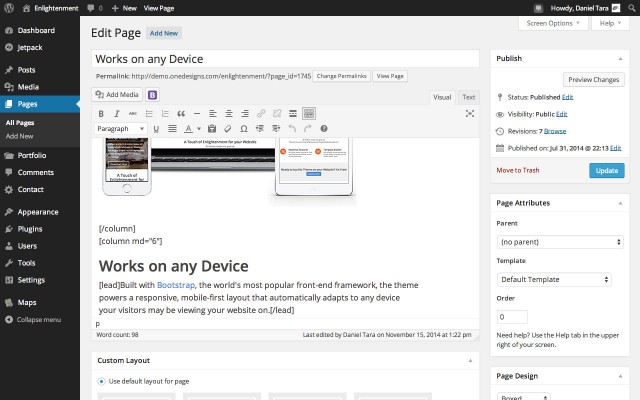Image resolution: width=640 pixels, height=400 pixels.
Task: Open the Paragraph format dropdown
Action: coord(121,129)
